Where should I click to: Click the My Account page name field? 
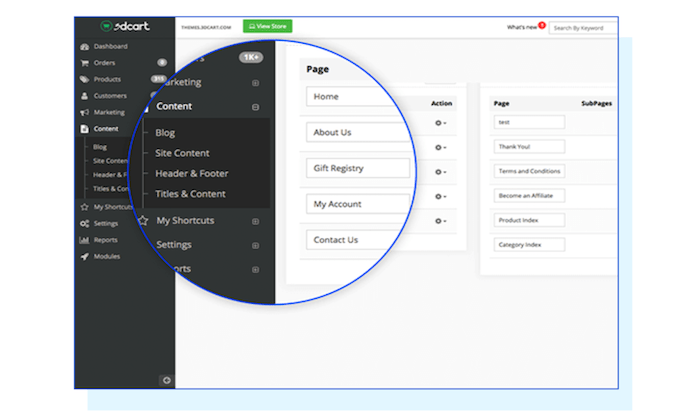click(x=358, y=204)
